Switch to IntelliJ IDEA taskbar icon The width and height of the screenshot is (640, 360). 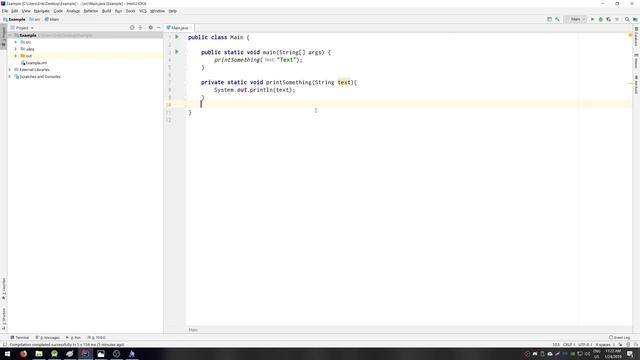pos(85,353)
